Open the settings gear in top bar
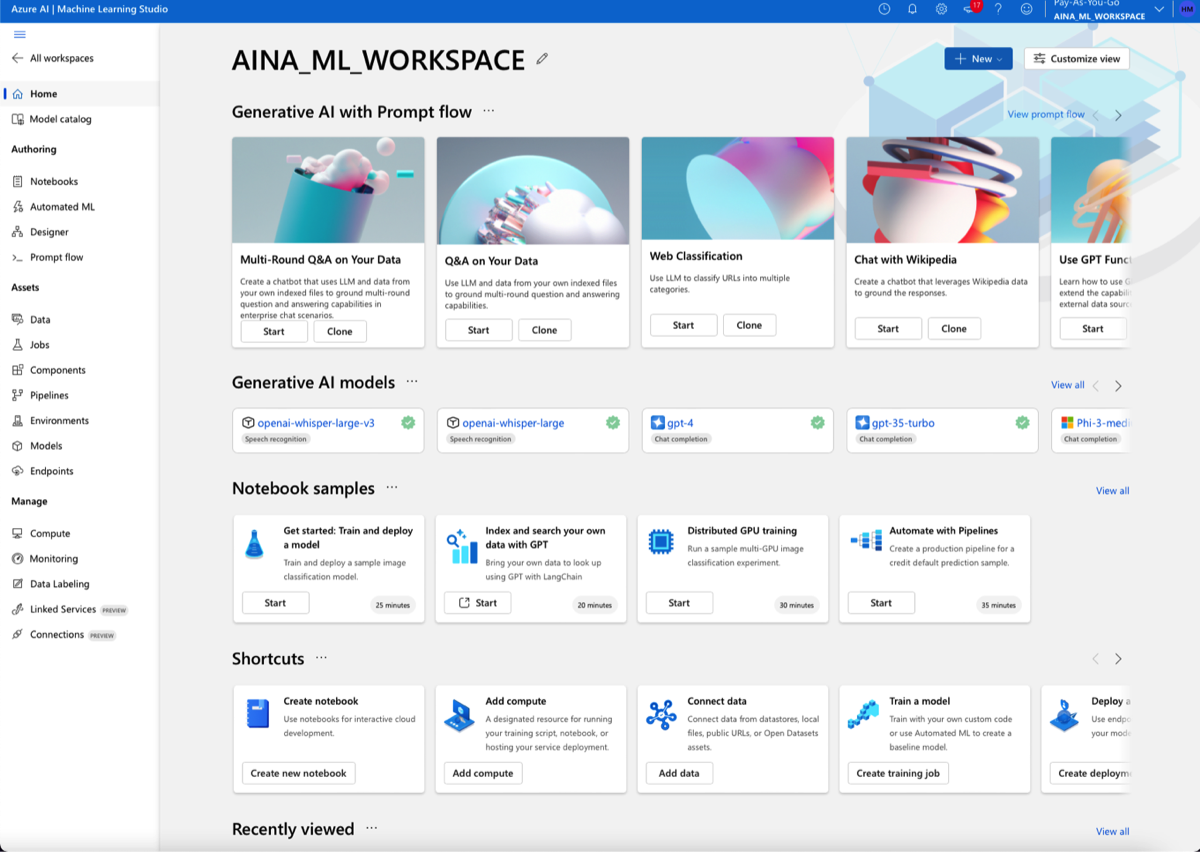 click(941, 9)
